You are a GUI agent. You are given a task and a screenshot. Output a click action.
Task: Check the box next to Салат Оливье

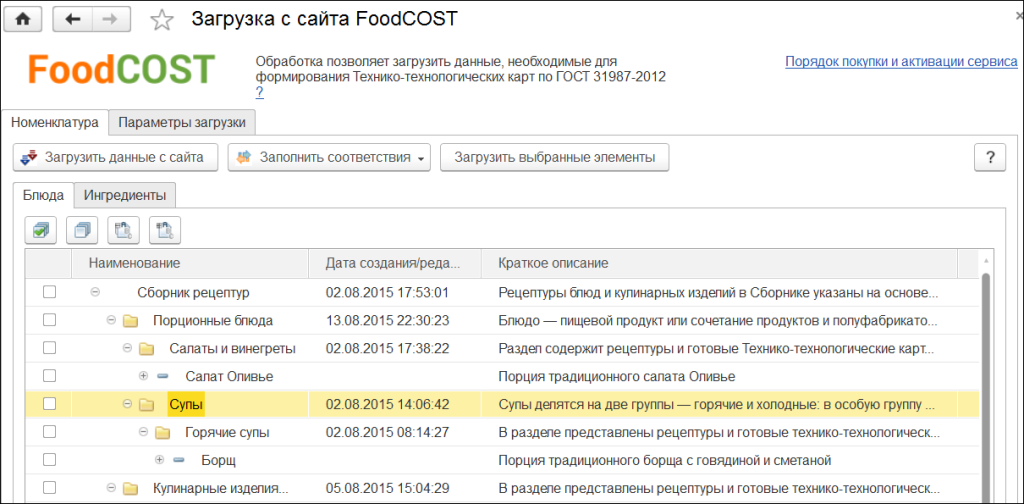(x=49, y=376)
